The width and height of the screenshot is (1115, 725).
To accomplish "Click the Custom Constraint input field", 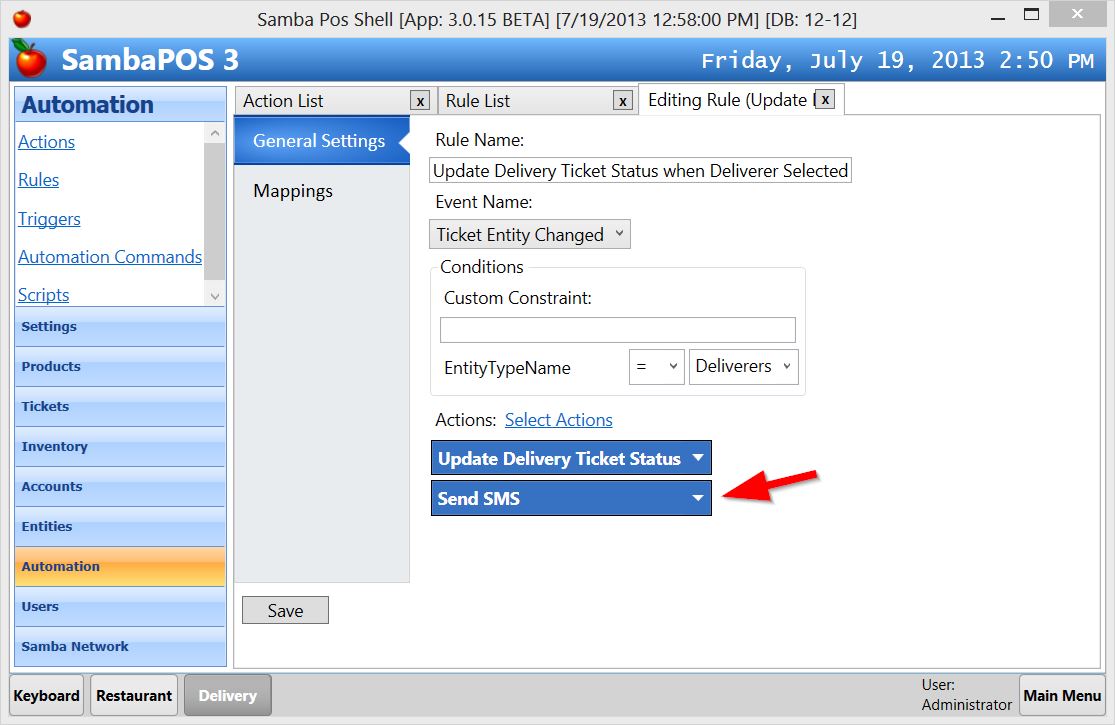I will [x=617, y=329].
